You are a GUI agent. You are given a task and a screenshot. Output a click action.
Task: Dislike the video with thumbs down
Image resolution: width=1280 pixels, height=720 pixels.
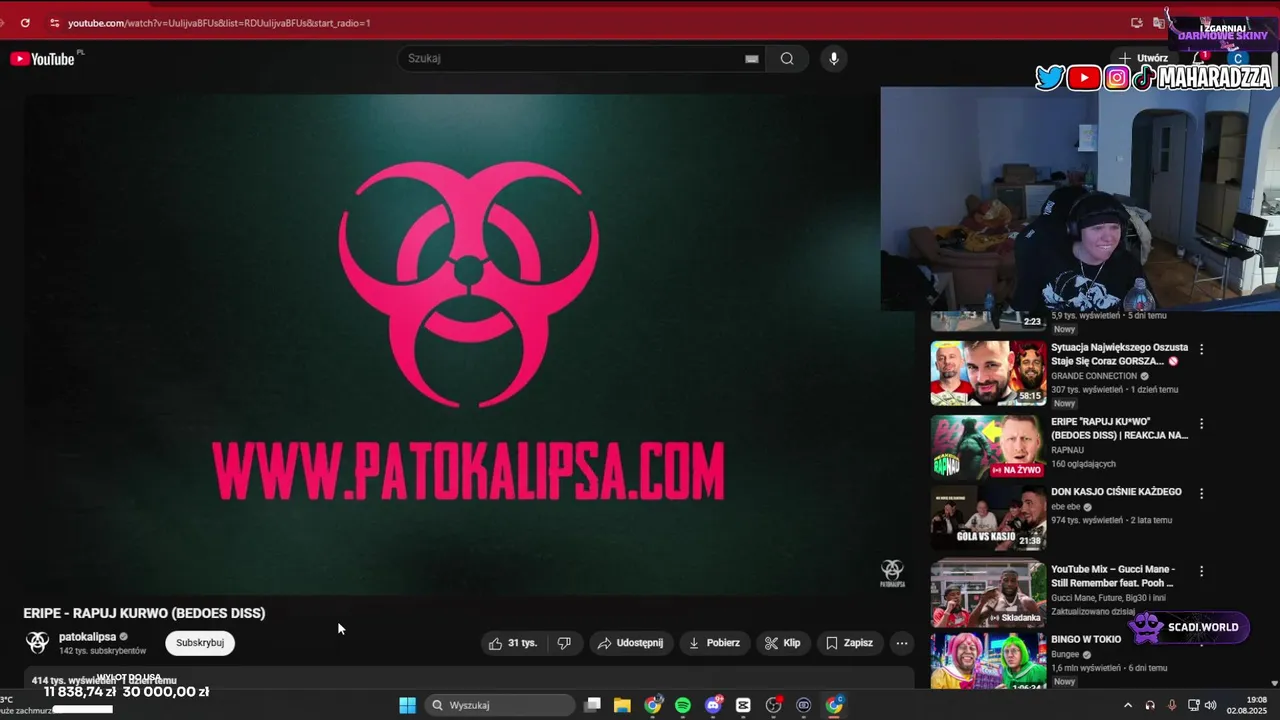(x=564, y=643)
